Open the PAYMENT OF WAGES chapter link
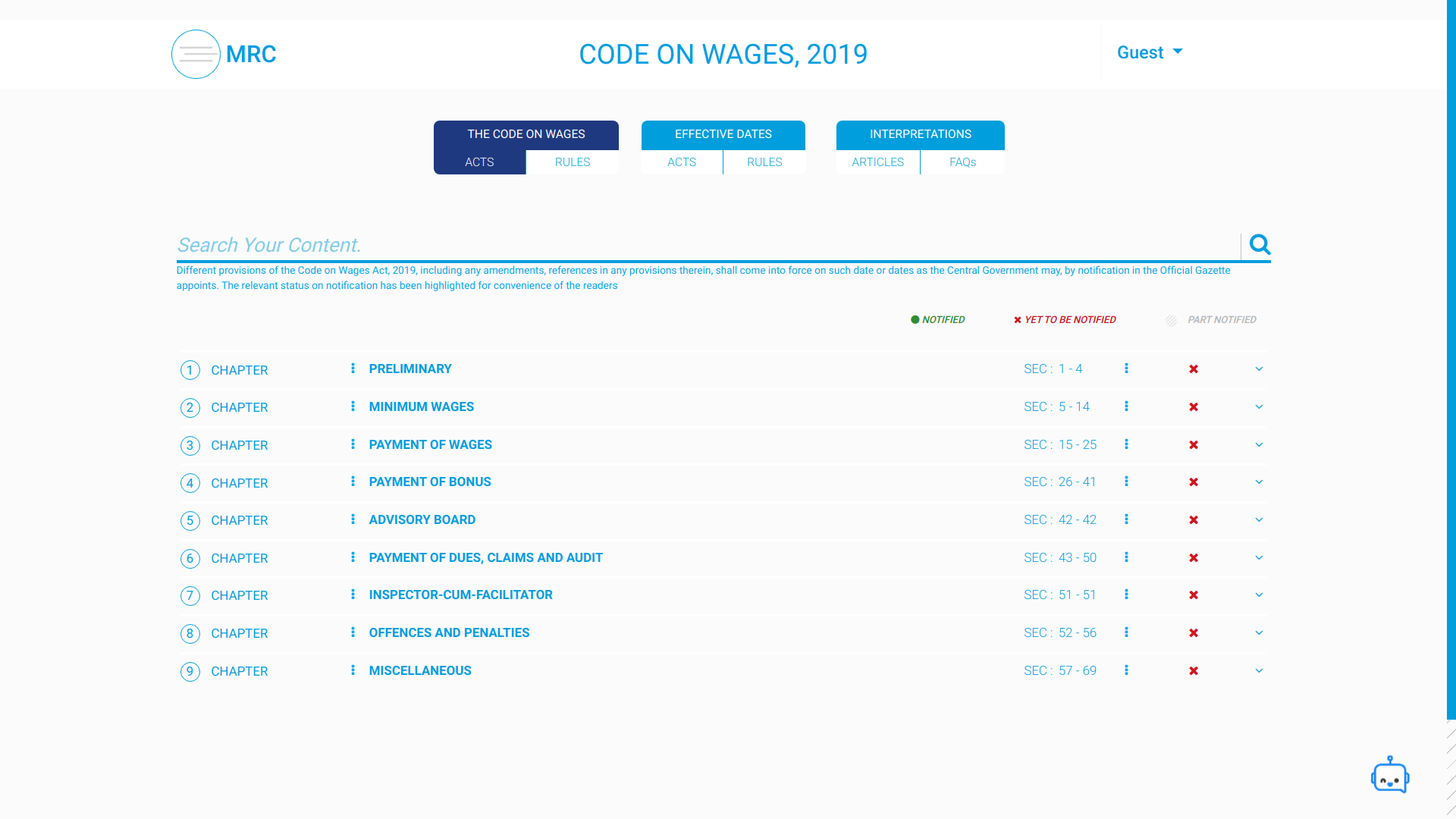This screenshot has width=1456, height=819. 431,444
